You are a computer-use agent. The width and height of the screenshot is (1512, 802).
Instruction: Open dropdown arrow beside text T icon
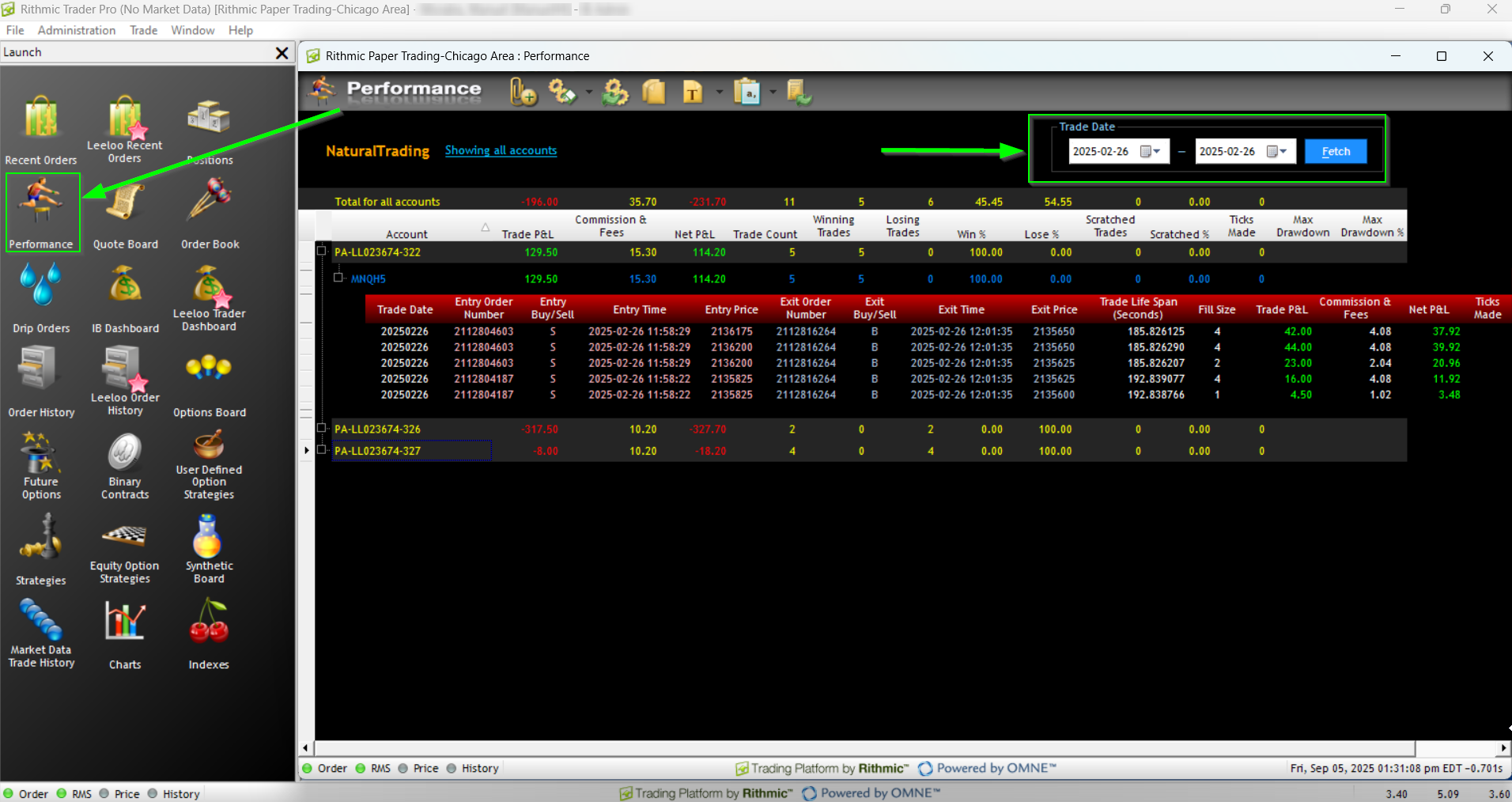pos(719,93)
